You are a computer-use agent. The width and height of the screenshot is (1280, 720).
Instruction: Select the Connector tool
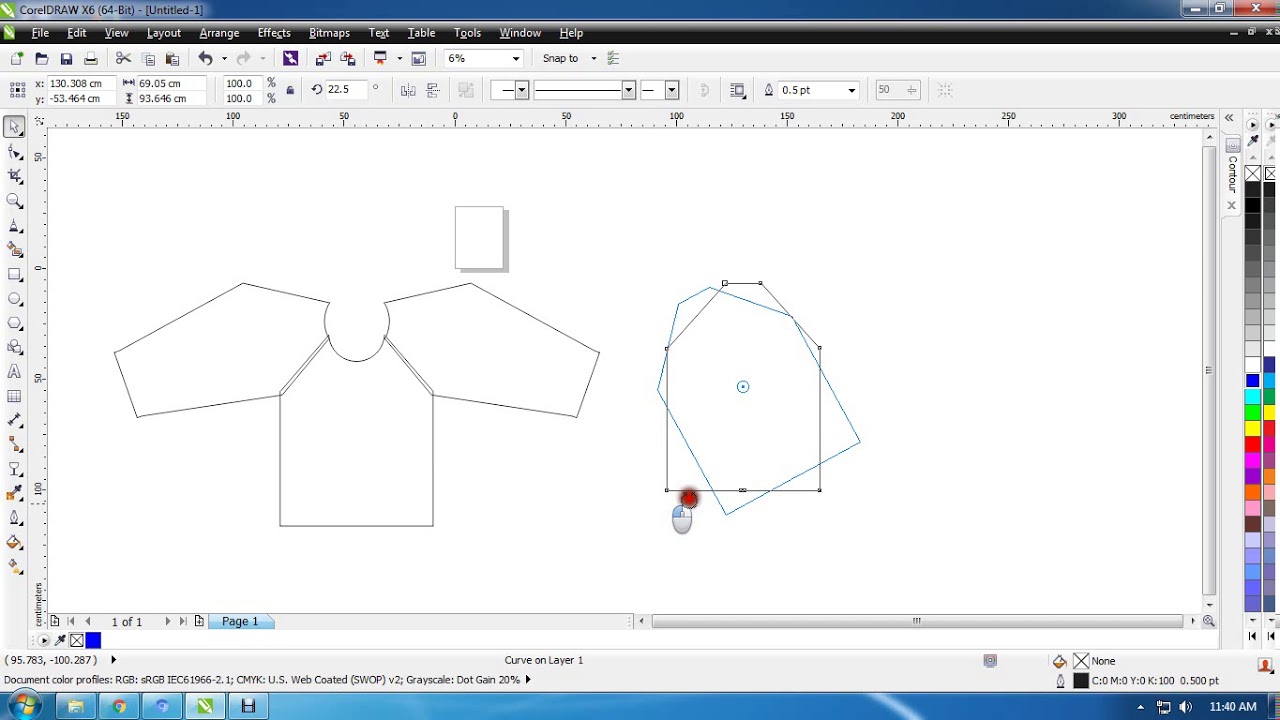coord(15,446)
